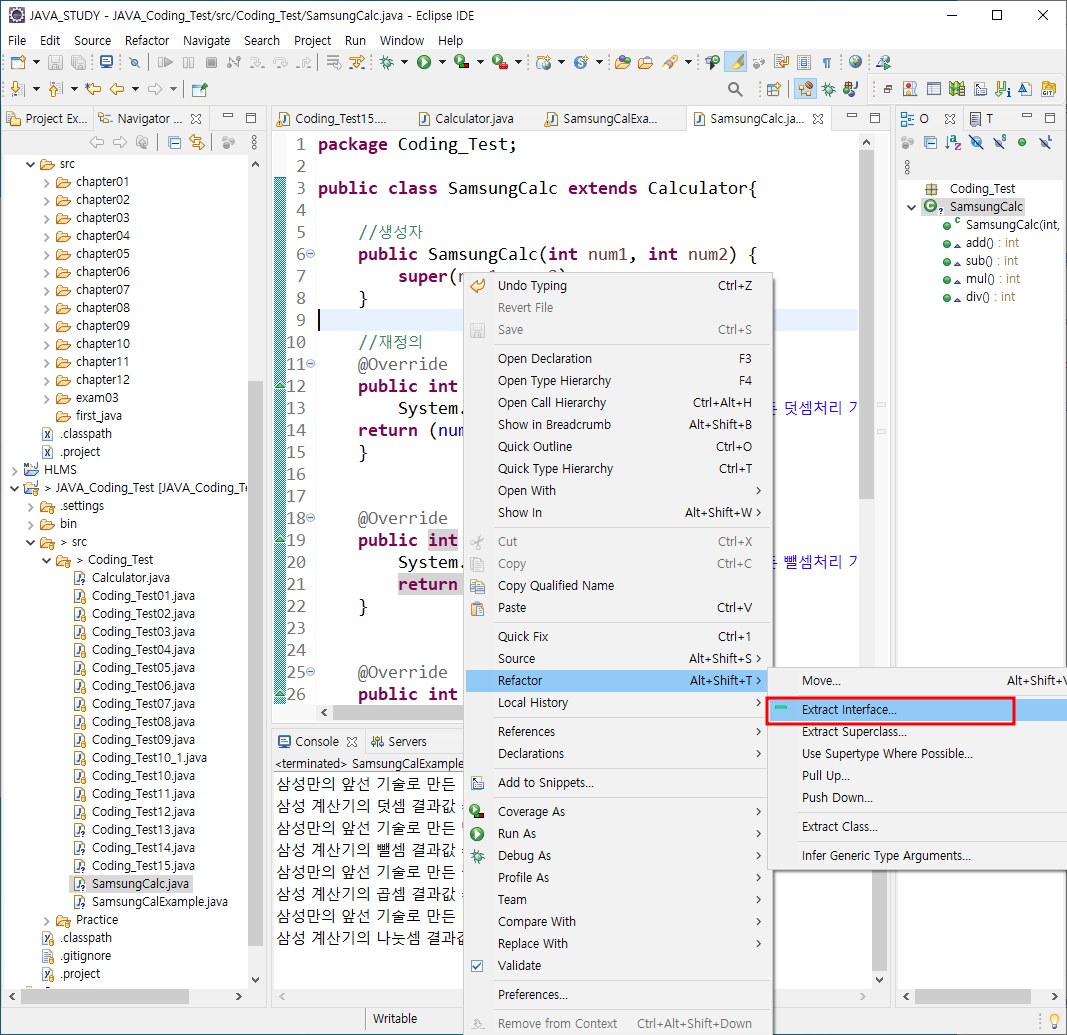
Task: Expand the chapter01 folder
Action: 46,182
